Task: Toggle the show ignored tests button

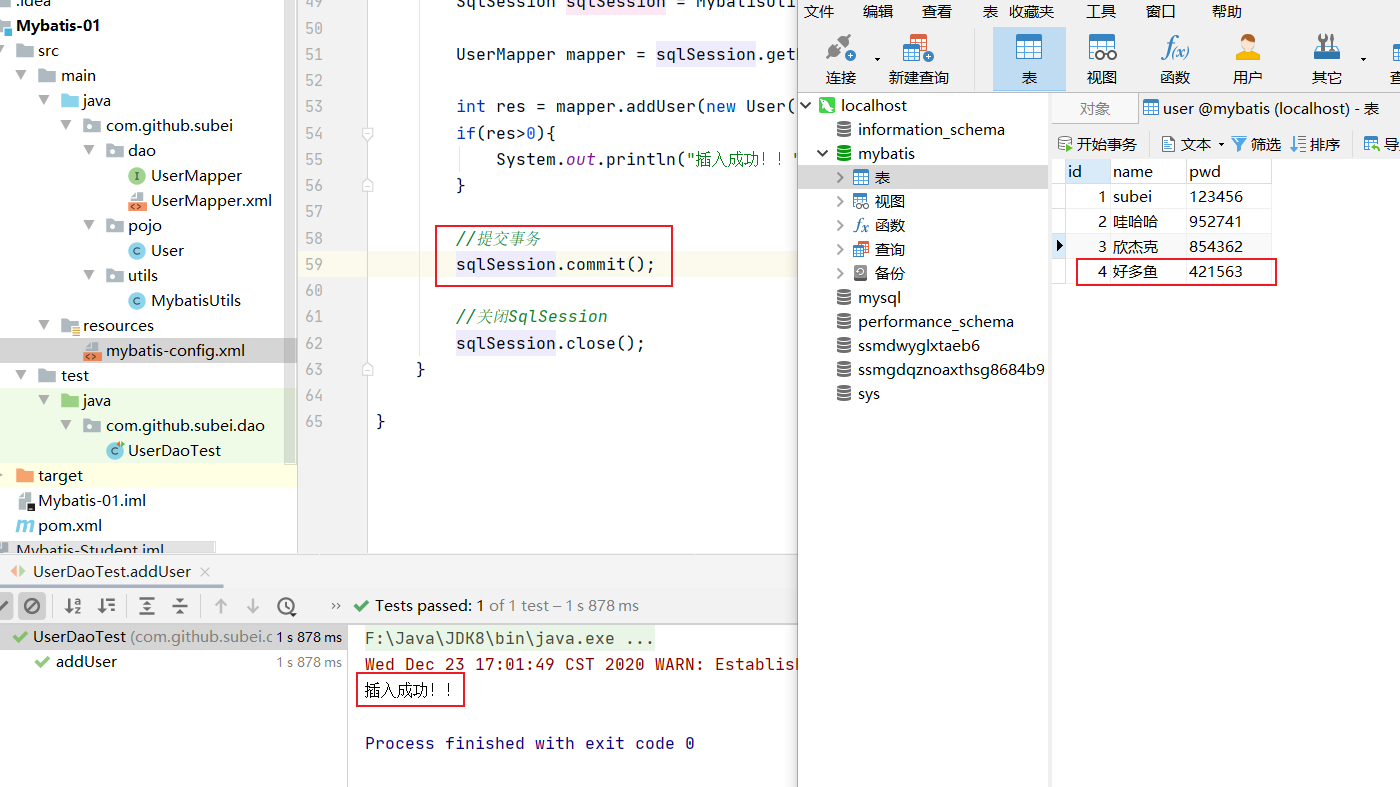Action: coord(32,606)
